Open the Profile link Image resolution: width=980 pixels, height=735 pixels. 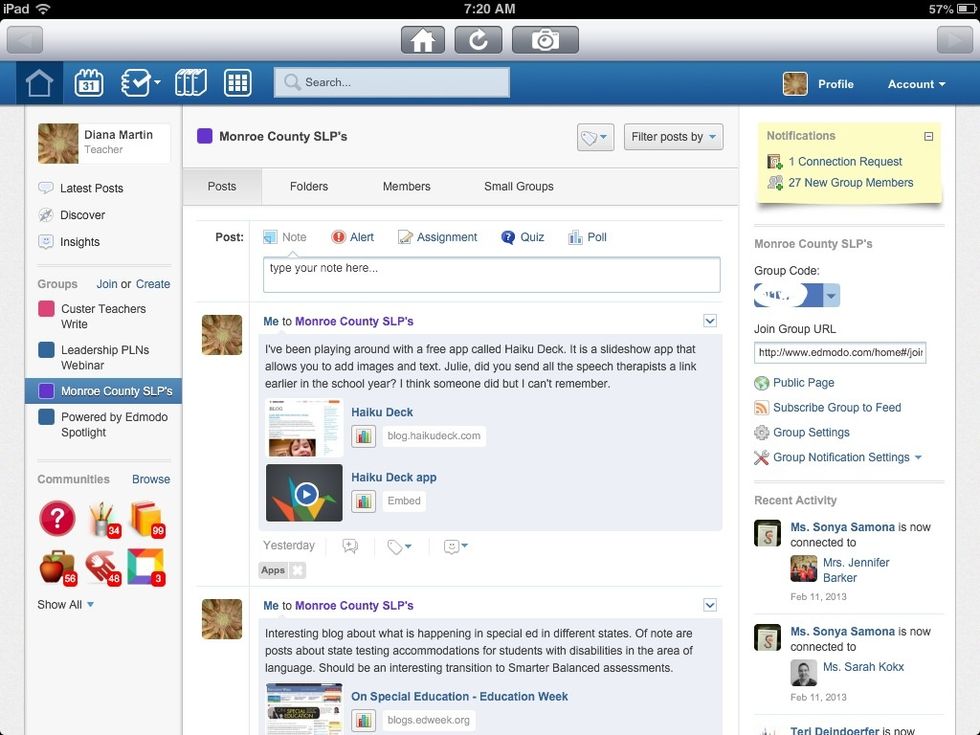(836, 84)
